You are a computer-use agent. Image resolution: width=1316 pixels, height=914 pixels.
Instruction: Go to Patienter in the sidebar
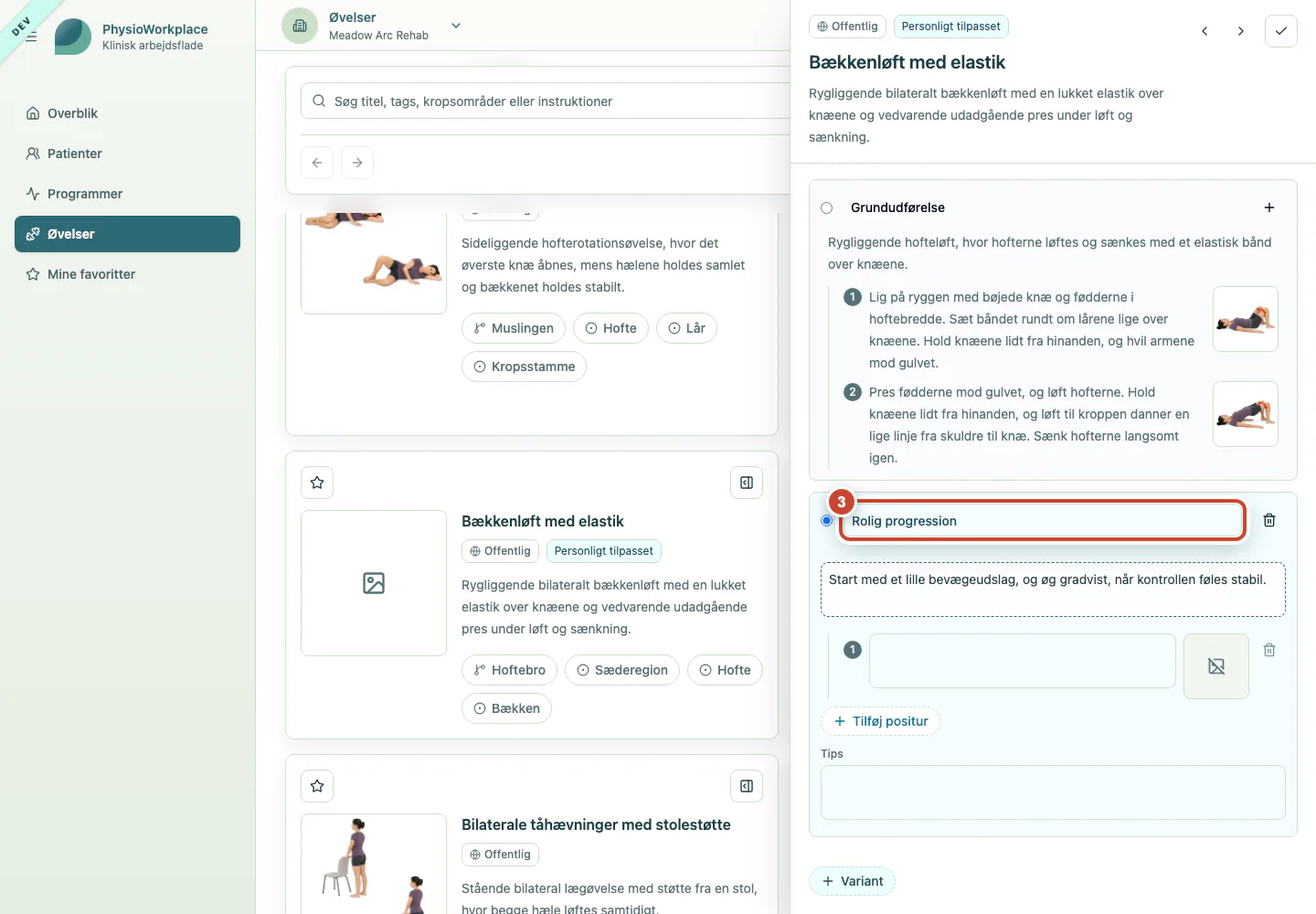(127, 154)
